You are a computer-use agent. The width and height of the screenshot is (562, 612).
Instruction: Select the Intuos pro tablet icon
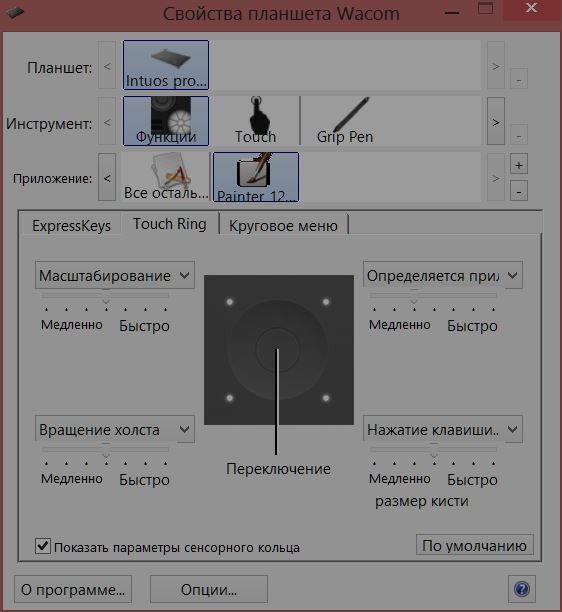coord(166,65)
